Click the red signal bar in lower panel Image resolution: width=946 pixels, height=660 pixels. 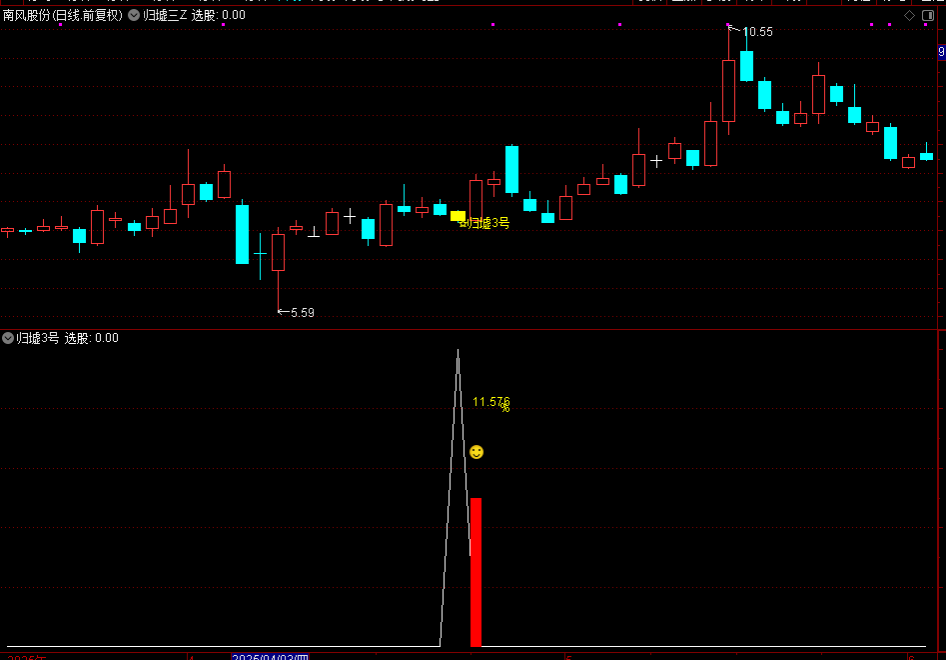[476, 572]
